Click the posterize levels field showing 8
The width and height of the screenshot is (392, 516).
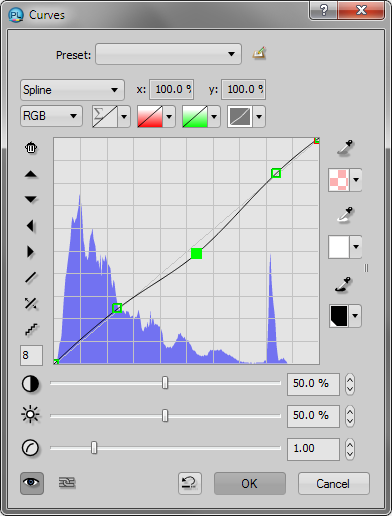[x=31, y=355]
